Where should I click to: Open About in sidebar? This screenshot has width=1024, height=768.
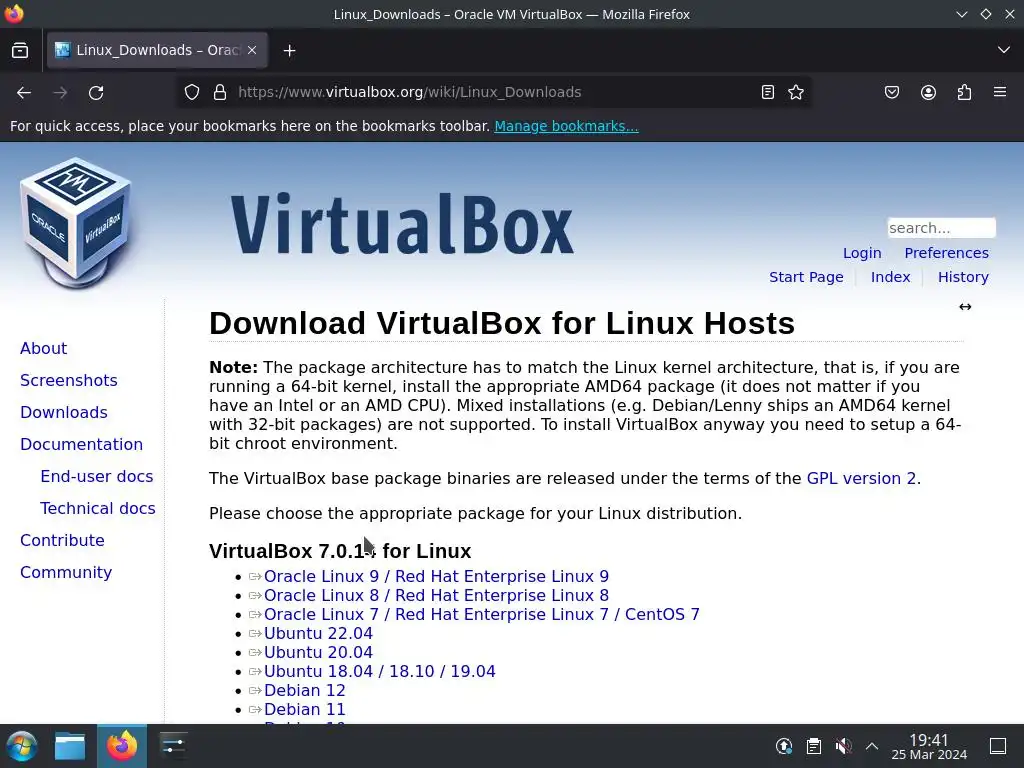[43, 348]
